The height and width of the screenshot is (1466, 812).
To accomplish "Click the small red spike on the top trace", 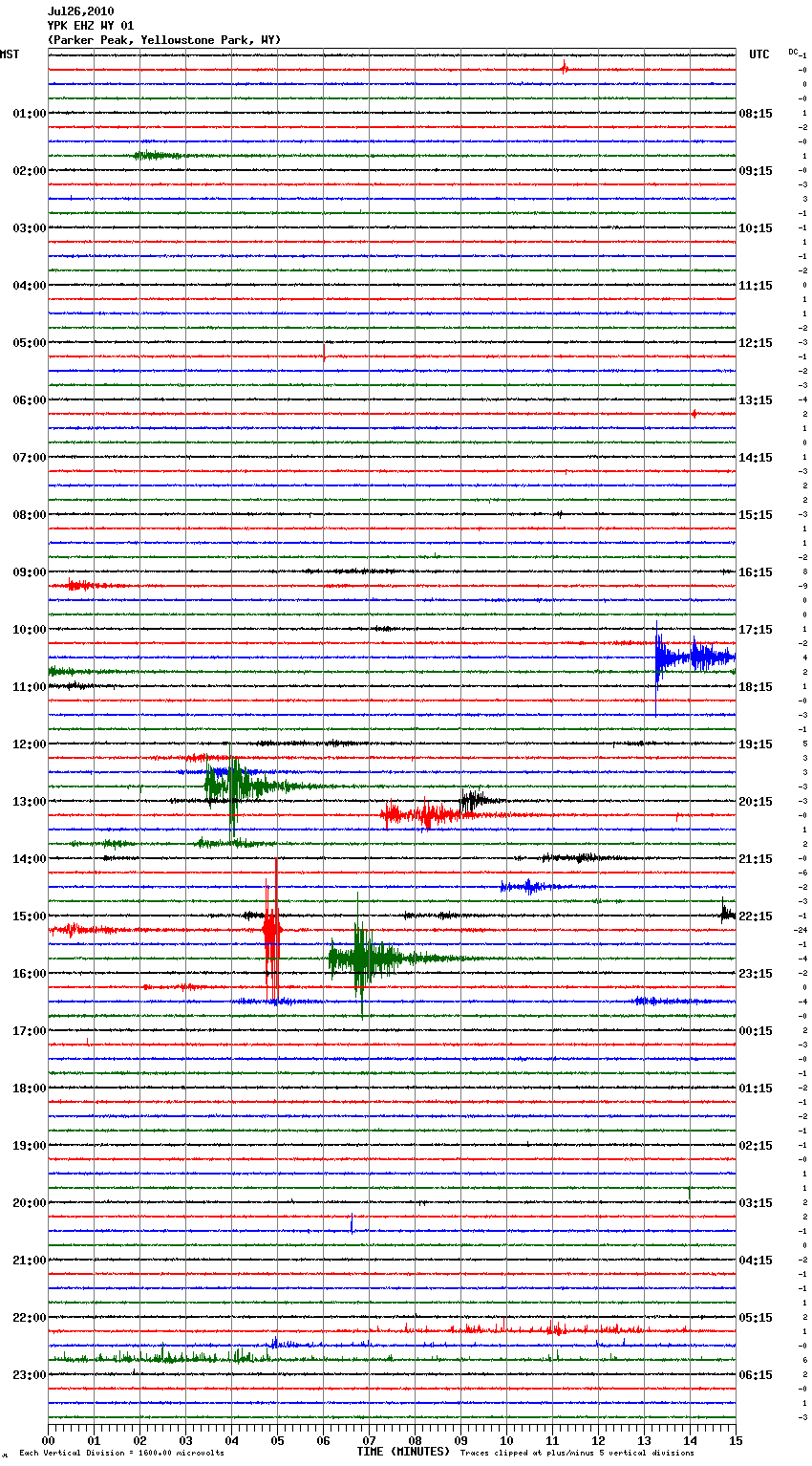I will pos(565,68).
